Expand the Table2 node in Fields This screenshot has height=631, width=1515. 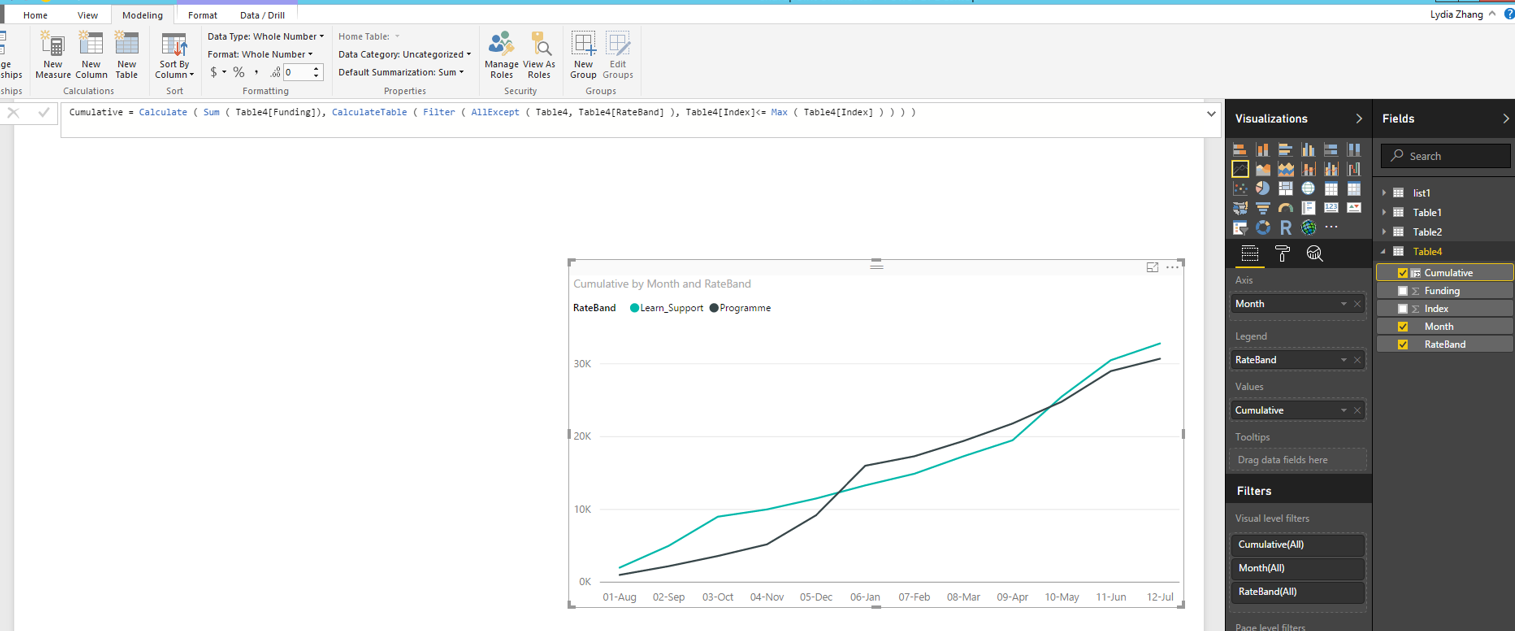pyautogui.click(x=1384, y=232)
